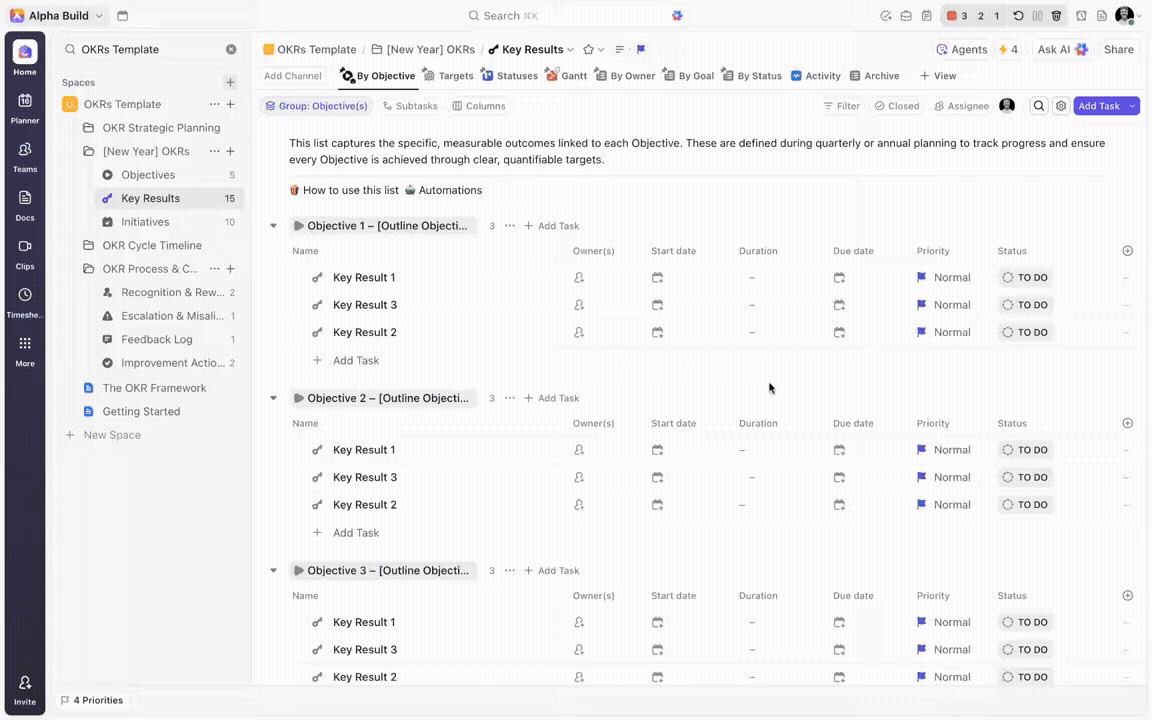Add a column with the plus icon
The width and height of the screenshot is (1152, 720).
(1128, 251)
